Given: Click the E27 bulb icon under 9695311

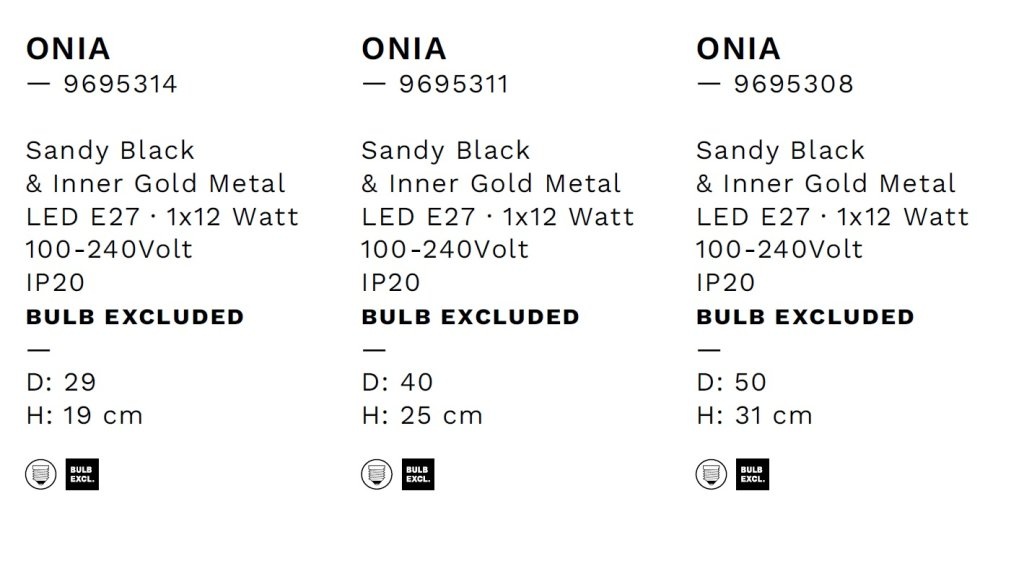Looking at the screenshot, I should click(x=377, y=474).
